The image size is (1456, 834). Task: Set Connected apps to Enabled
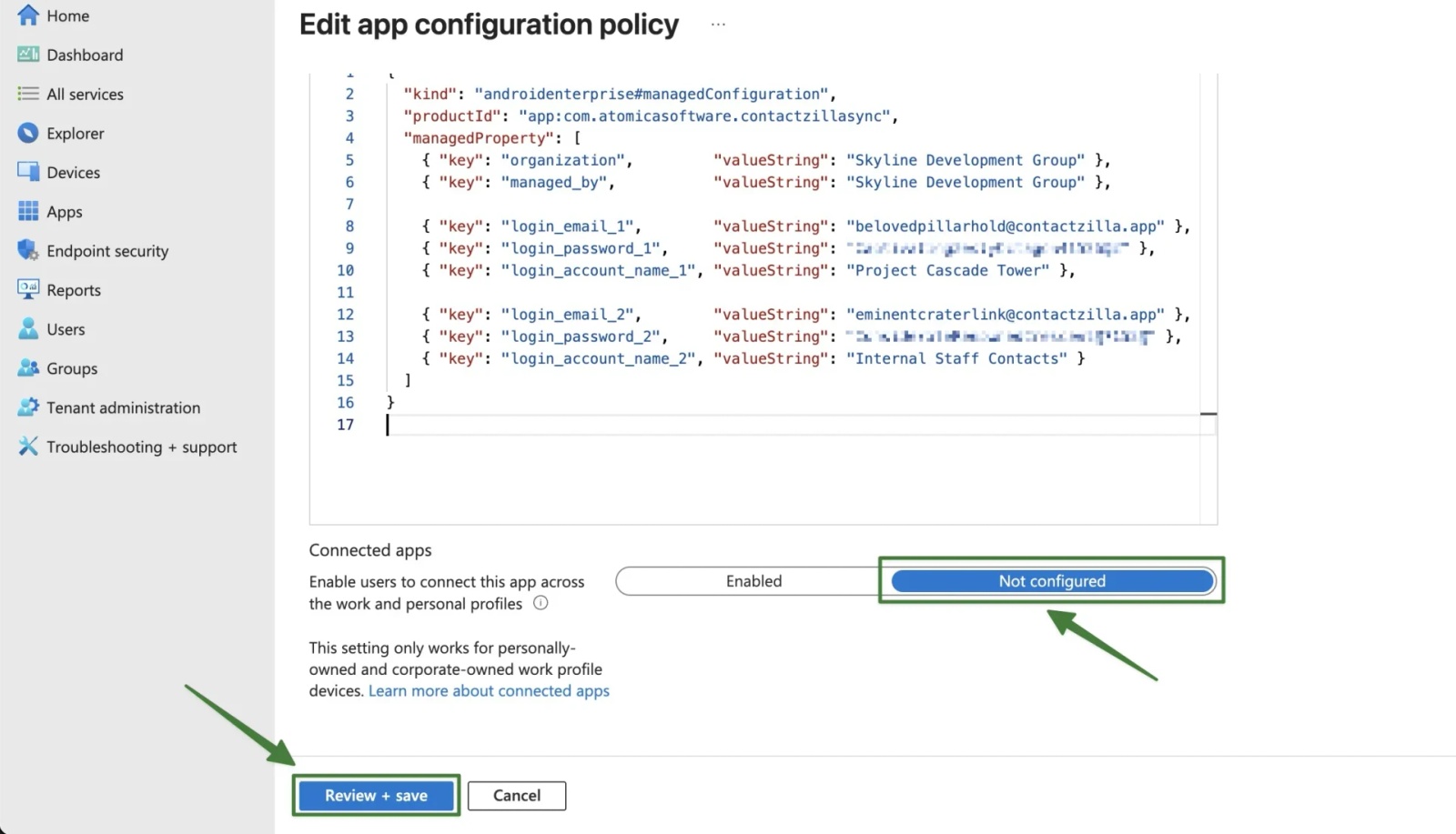[x=753, y=581]
